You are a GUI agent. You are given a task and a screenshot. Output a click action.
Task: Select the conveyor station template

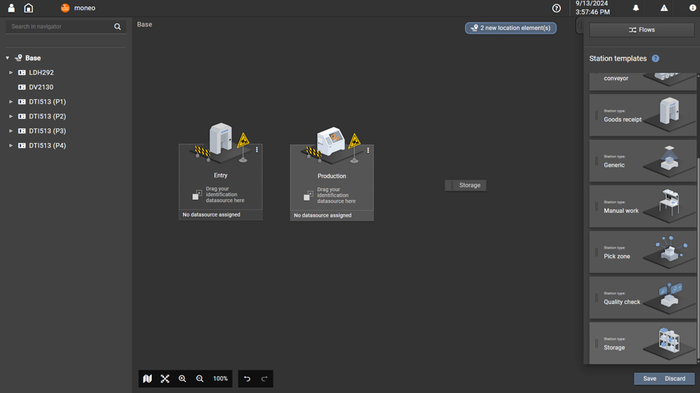pyautogui.click(x=642, y=81)
